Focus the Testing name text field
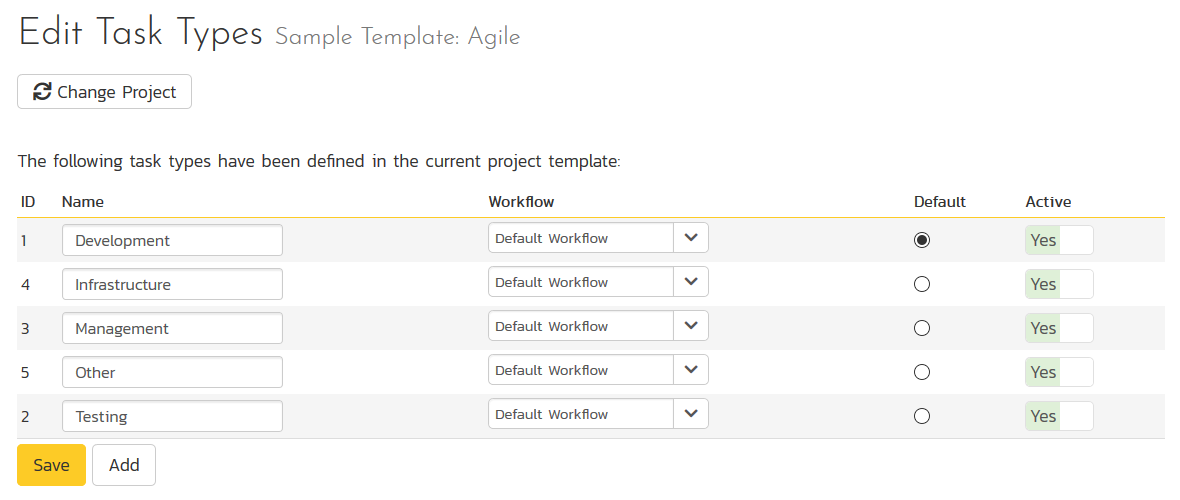 click(x=172, y=416)
